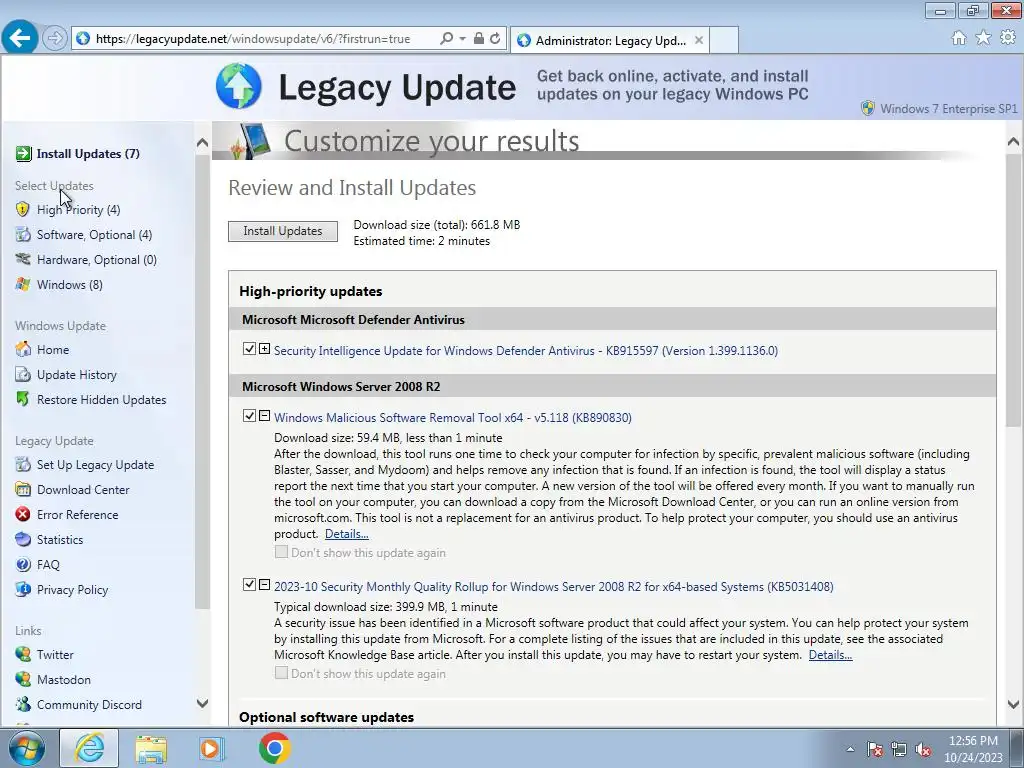Viewport: 1024px width, 768px height.
Task: Click the main page scrollbar up arrow
Action: pos(1014,141)
